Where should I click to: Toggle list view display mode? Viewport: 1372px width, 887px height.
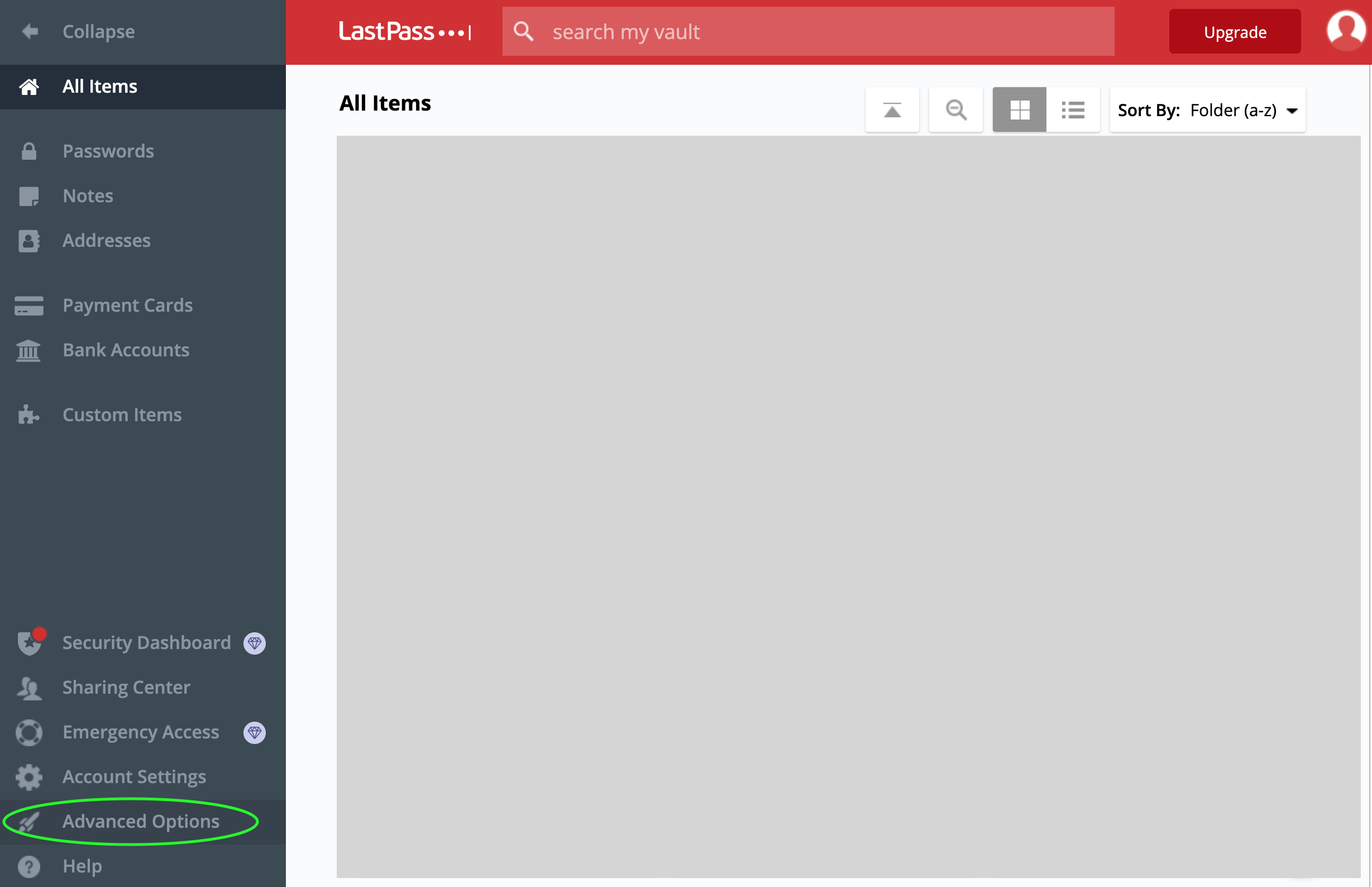click(1073, 110)
